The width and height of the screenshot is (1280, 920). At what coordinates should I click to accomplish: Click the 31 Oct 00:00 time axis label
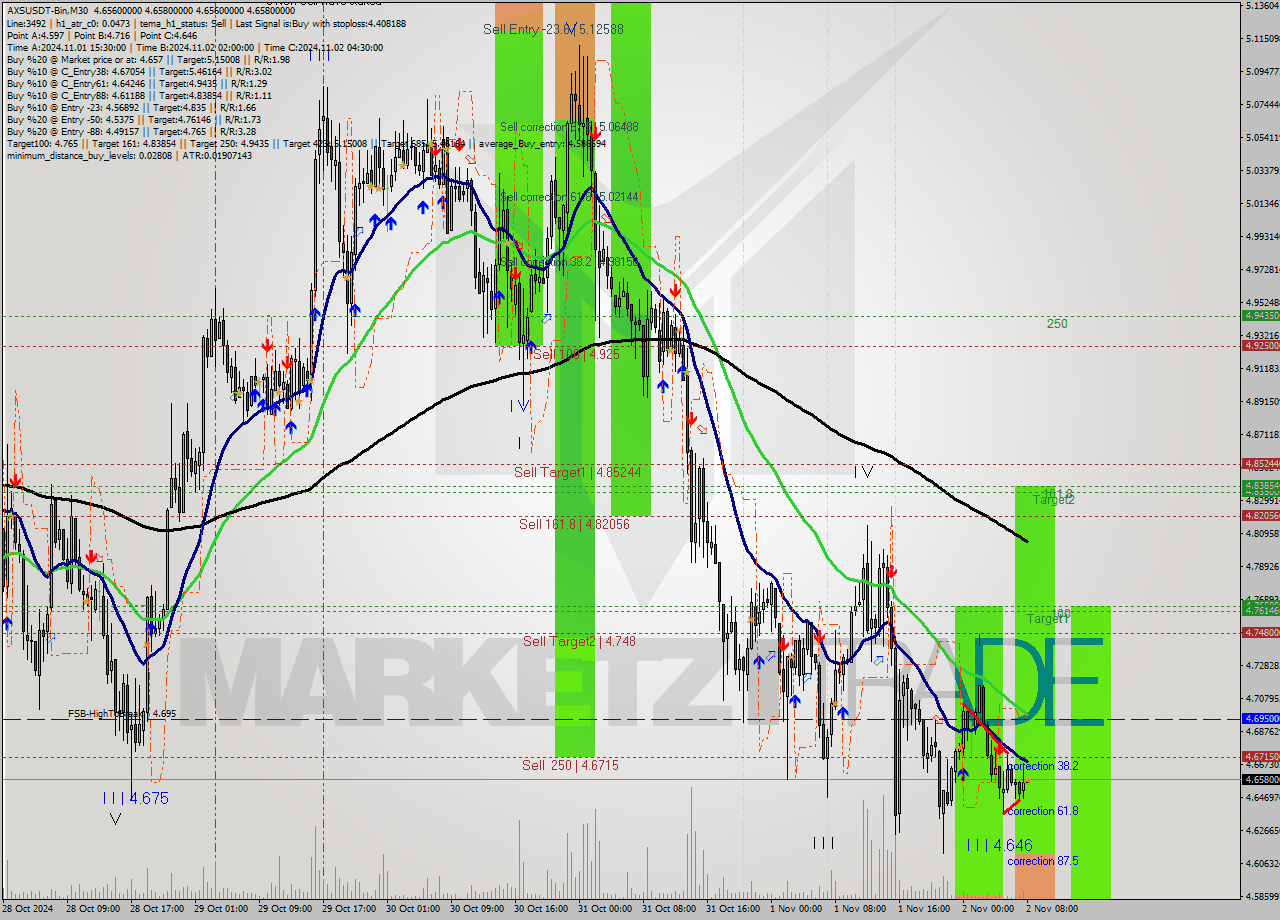click(603, 909)
